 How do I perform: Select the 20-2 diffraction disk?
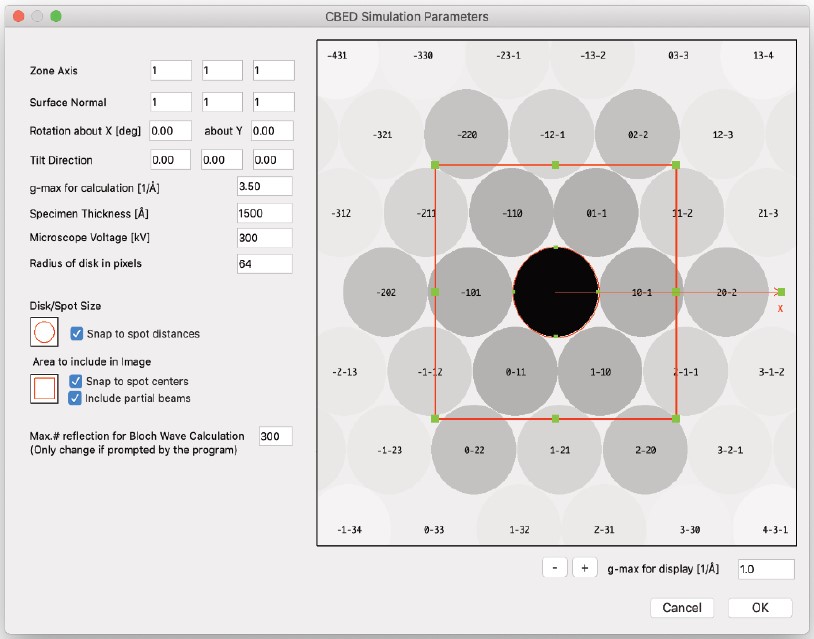click(726, 291)
